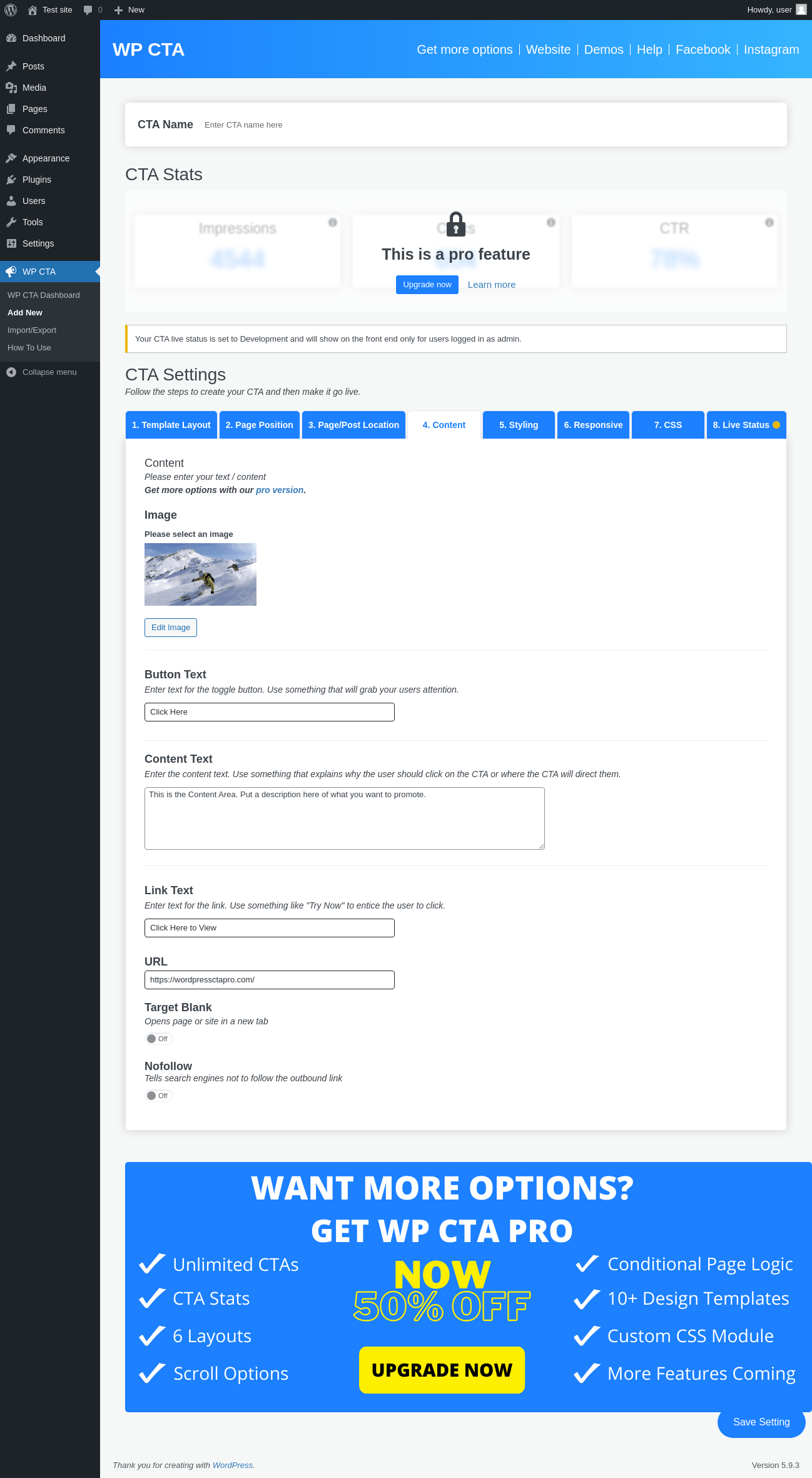
Task: Open the Appearance menu
Action: (x=46, y=158)
